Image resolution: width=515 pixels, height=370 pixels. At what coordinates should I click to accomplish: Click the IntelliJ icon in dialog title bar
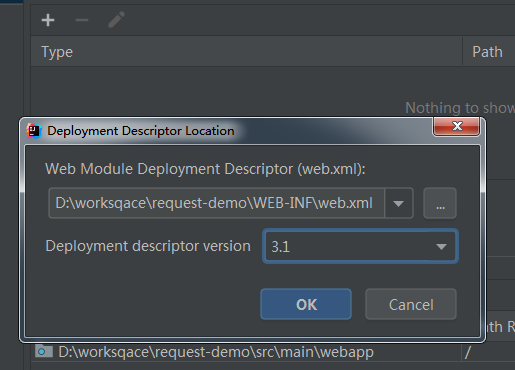34,131
